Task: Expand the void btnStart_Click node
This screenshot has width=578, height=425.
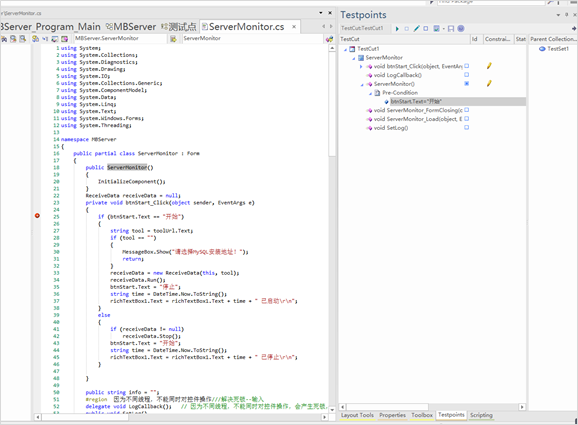Action: pos(361,66)
